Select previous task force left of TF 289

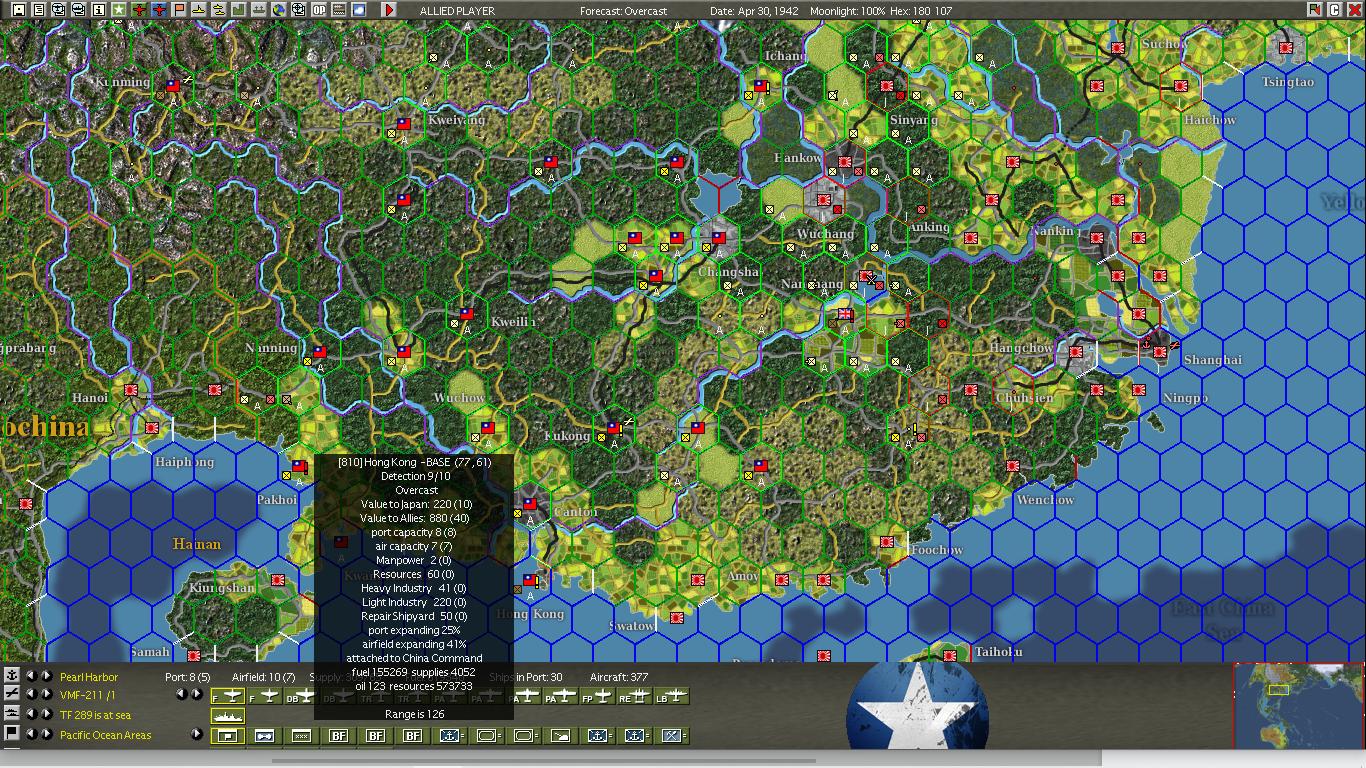(x=30, y=714)
